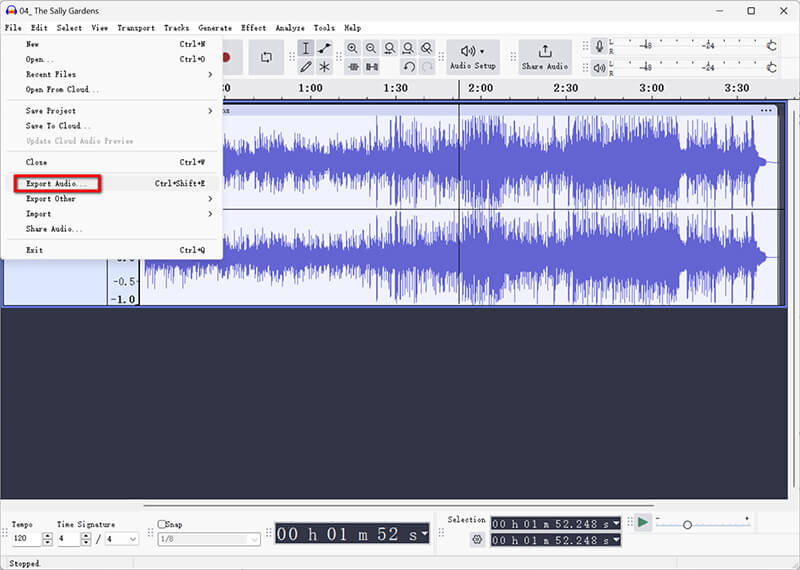Open the Effect menu
Viewport: 800px width, 570px height.
pos(254,28)
